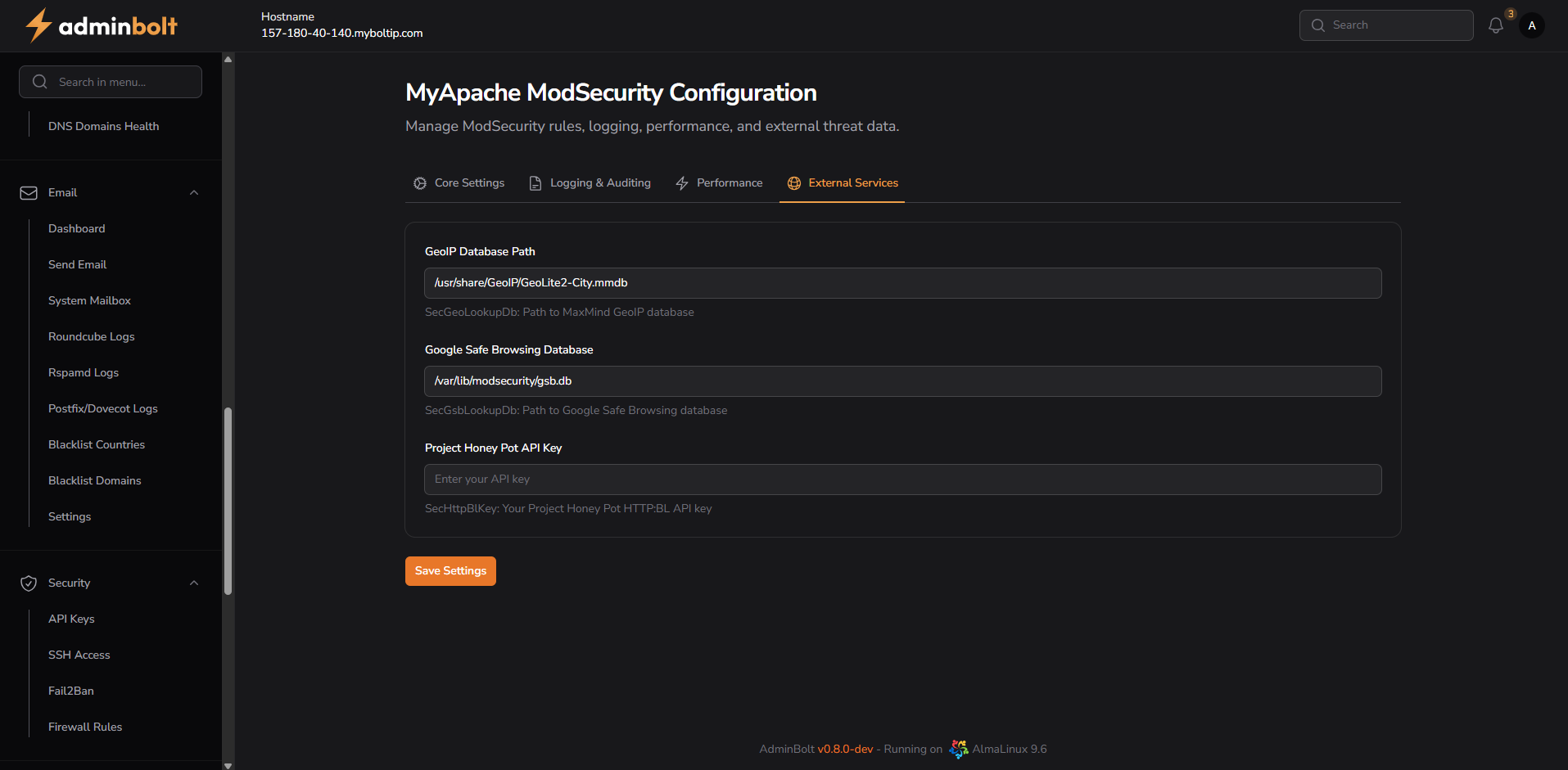
Task: Open Fail2Ban from the sidebar
Action: pyautogui.click(x=71, y=691)
